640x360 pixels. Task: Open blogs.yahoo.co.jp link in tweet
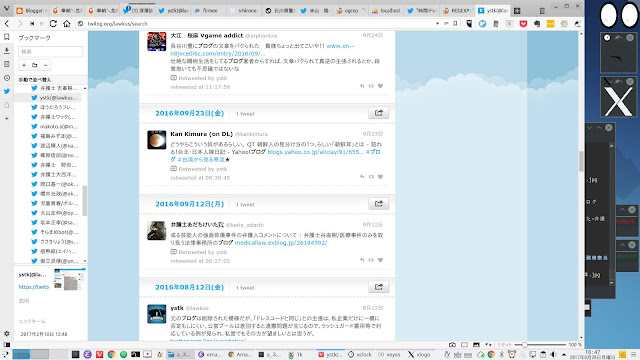pos(315,152)
